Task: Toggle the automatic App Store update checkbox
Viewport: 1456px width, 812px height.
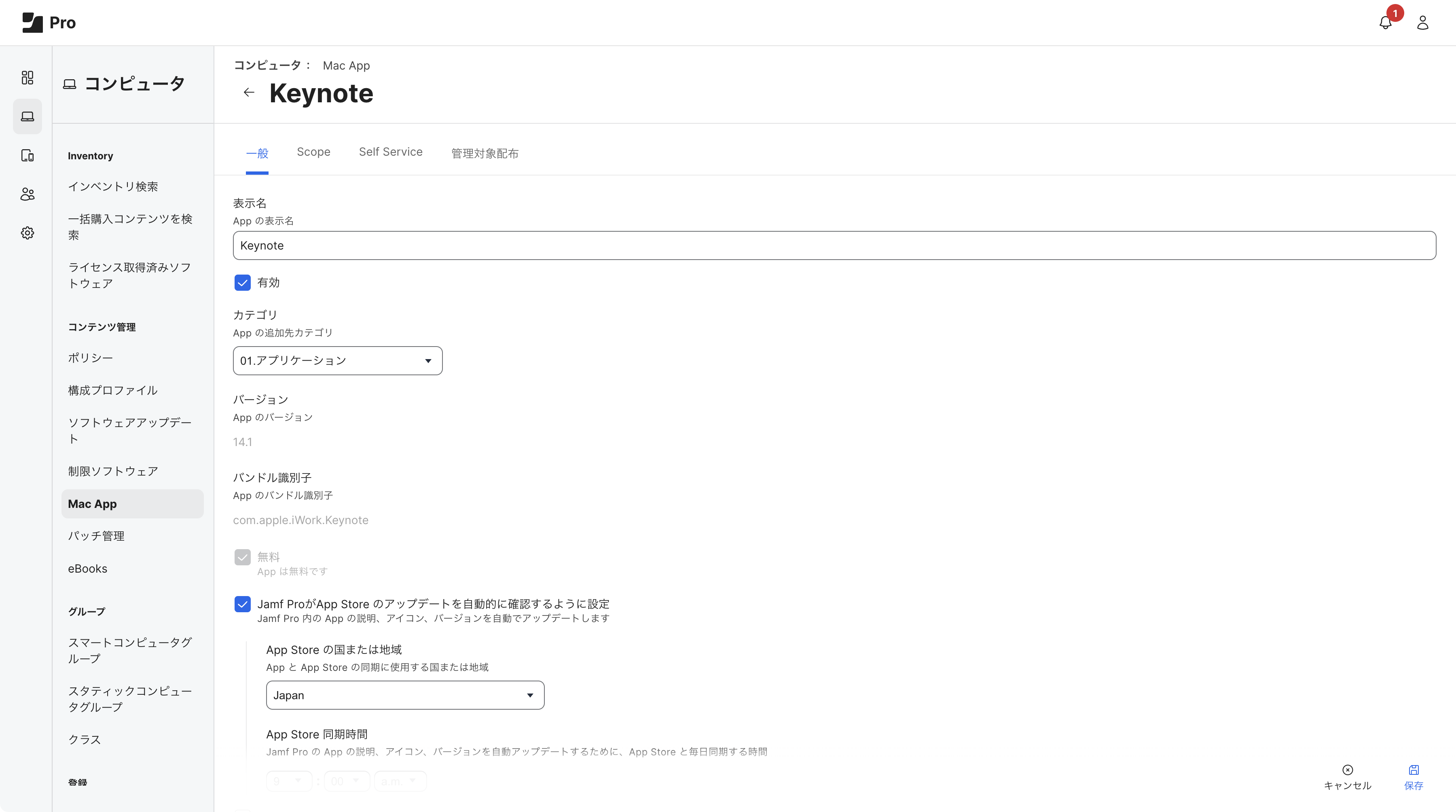Action: [x=243, y=604]
